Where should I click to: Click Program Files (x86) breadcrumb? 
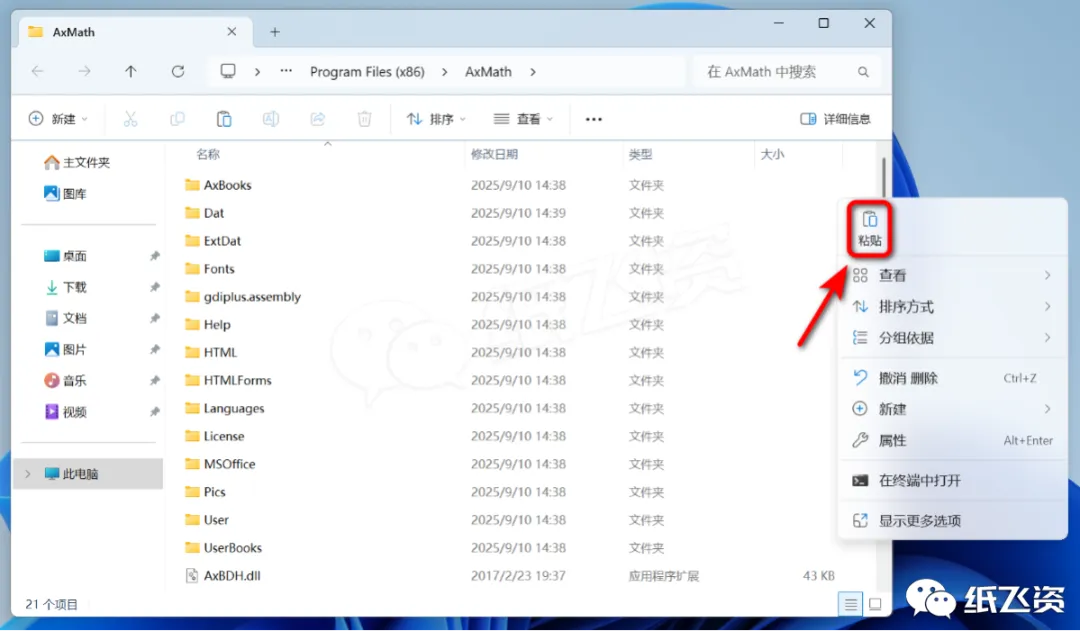[x=367, y=72]
